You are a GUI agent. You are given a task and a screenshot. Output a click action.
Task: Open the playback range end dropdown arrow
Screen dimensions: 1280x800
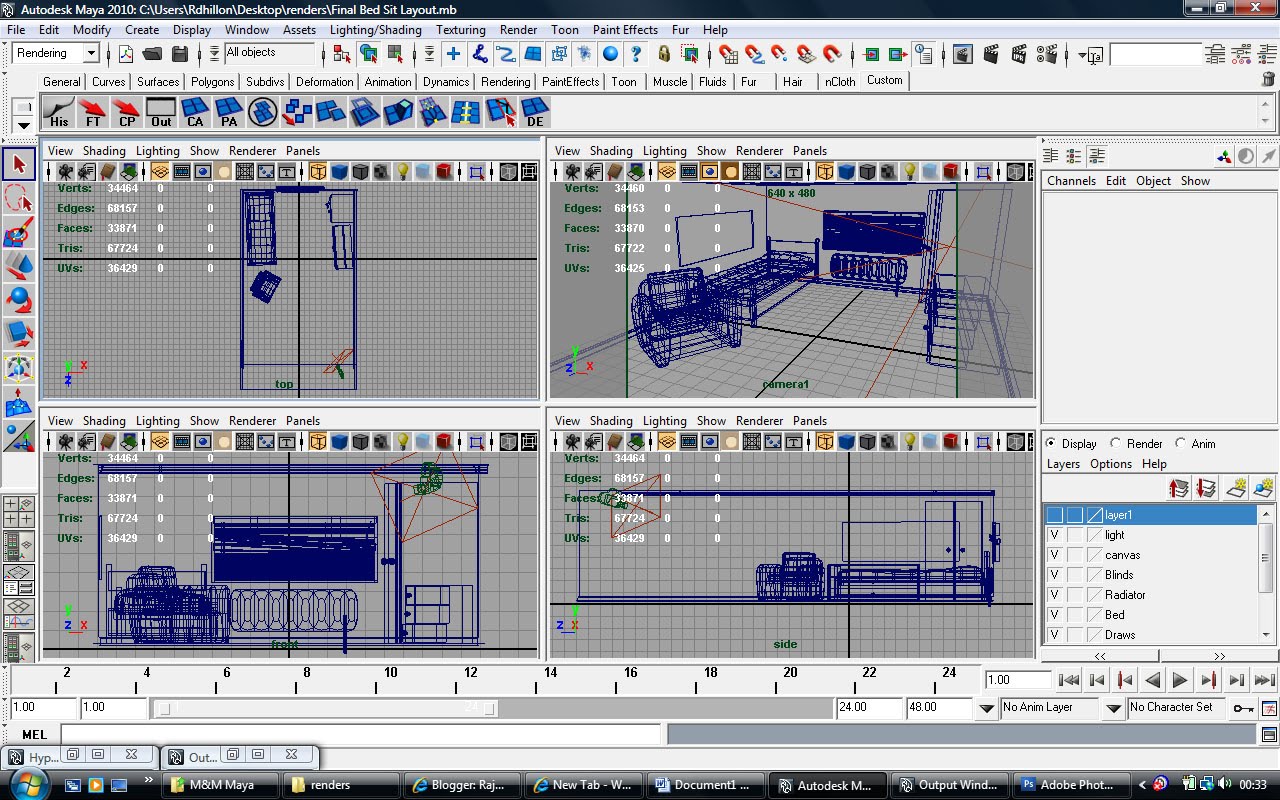(x=987, y=708)
